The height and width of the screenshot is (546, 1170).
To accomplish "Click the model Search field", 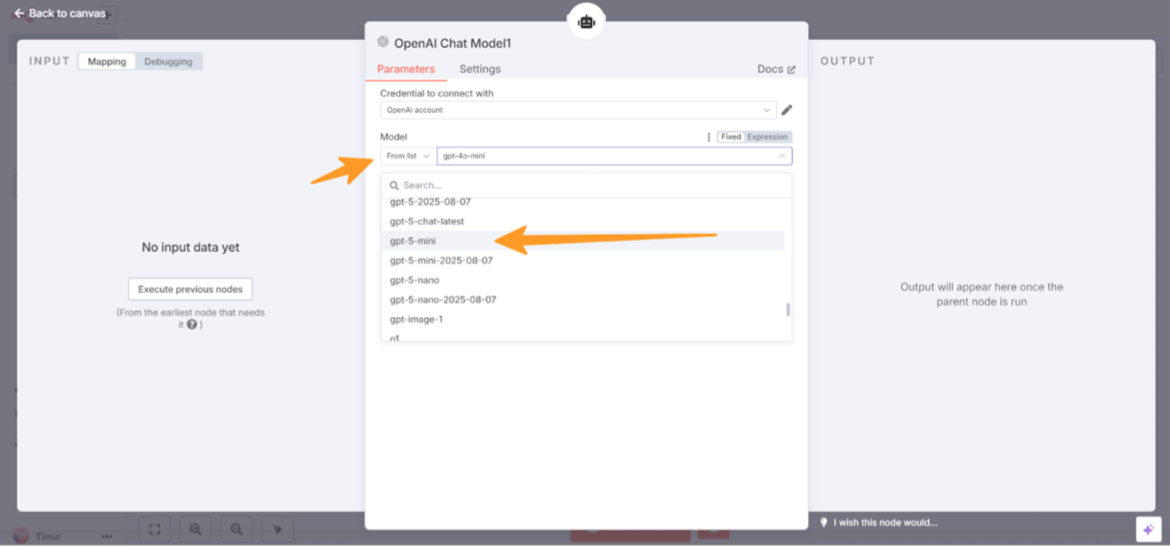I will (586, 185).
